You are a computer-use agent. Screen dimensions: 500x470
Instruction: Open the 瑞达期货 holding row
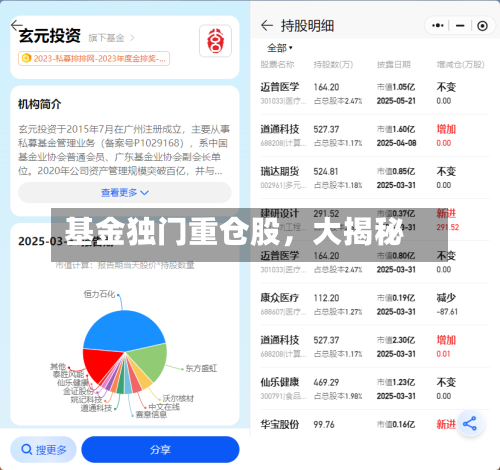click(x=375, y=178)
